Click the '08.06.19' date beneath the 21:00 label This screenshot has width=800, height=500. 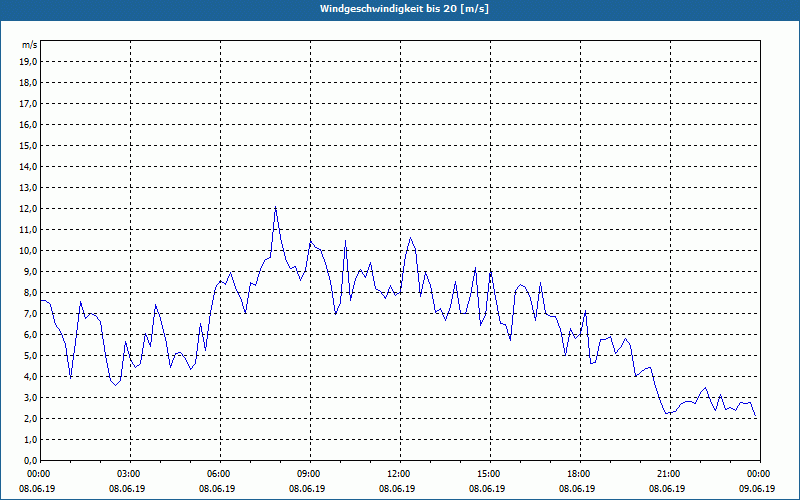coord(667,489)
